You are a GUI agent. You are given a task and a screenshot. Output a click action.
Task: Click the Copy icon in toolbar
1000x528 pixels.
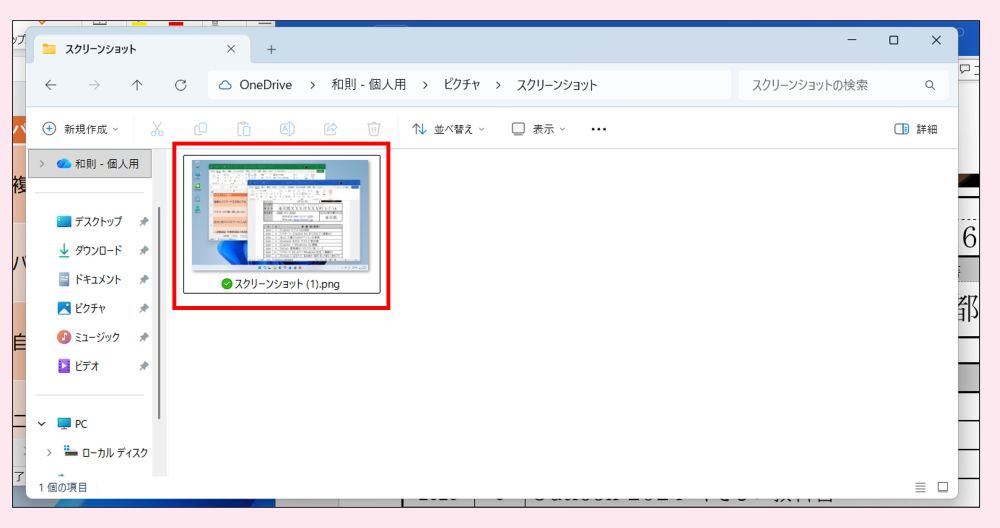(x=201, y=129)
